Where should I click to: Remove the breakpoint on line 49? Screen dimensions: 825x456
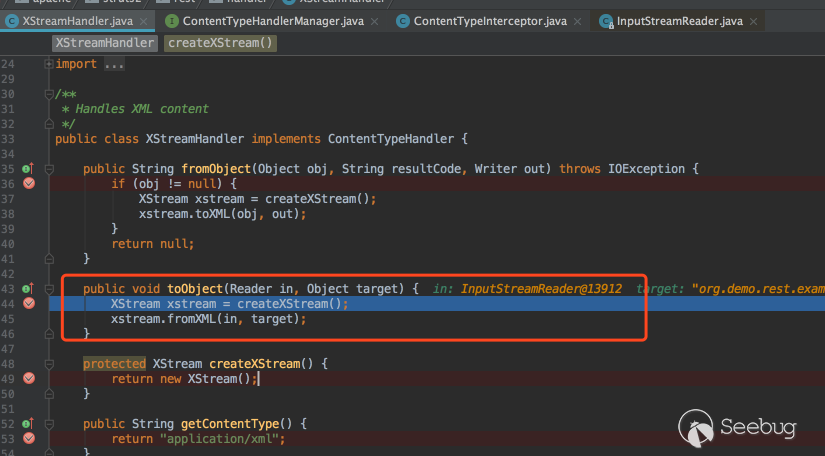tap(29, 378)
